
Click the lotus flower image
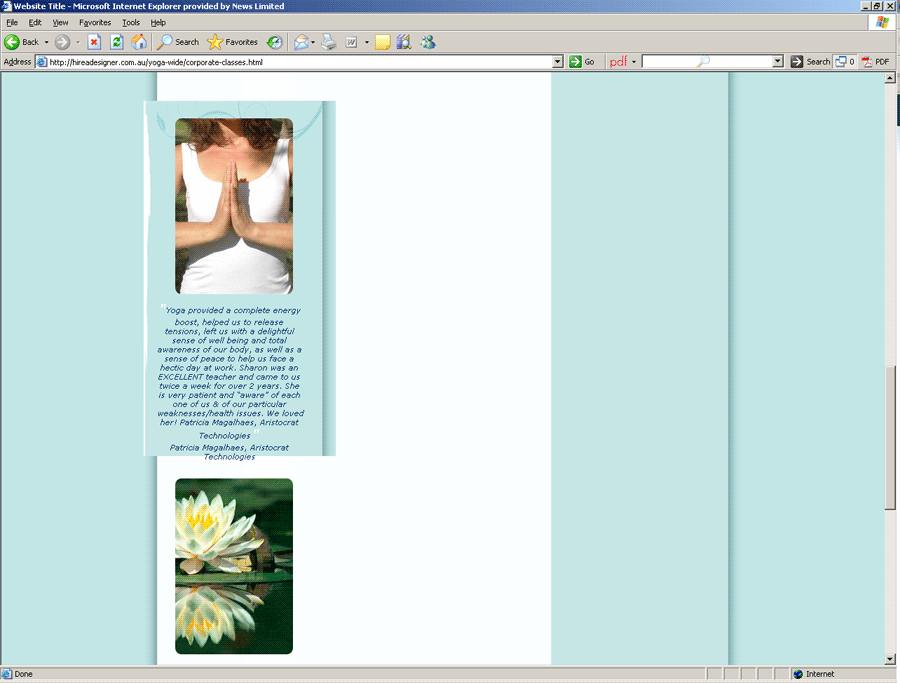coord(234,566)
